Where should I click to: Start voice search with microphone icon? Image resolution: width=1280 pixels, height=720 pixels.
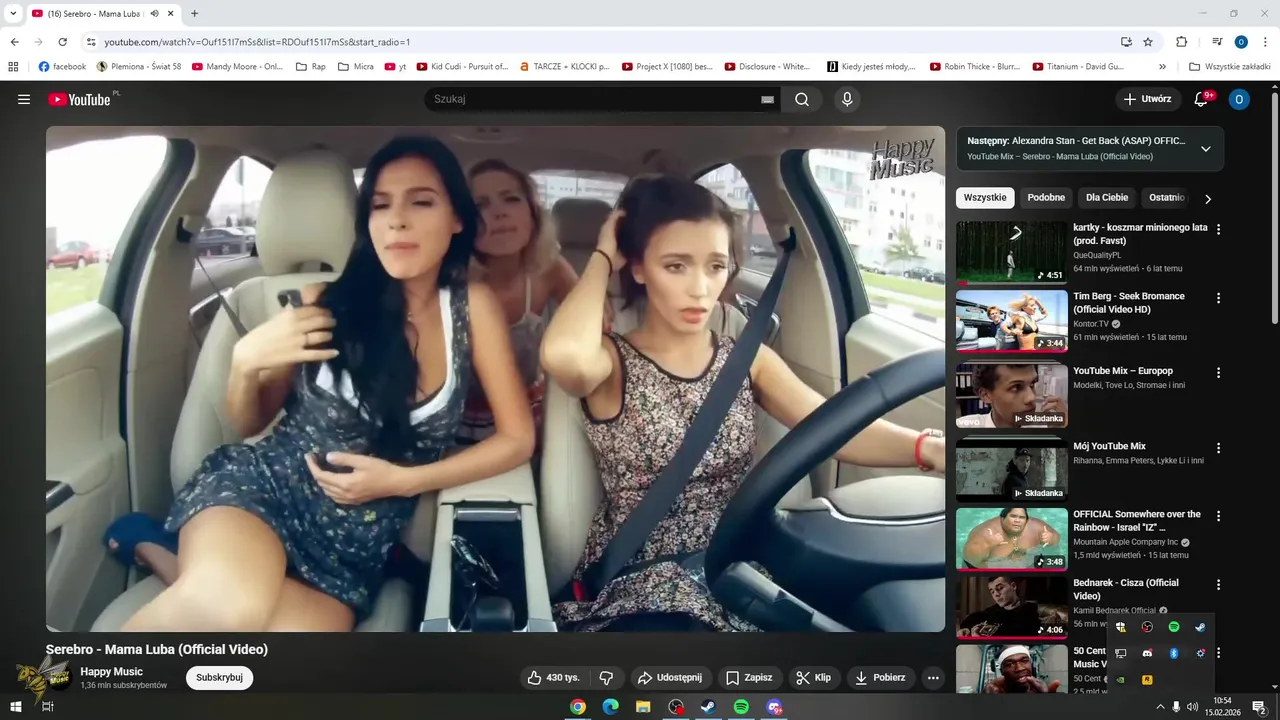tap(847, 99)
